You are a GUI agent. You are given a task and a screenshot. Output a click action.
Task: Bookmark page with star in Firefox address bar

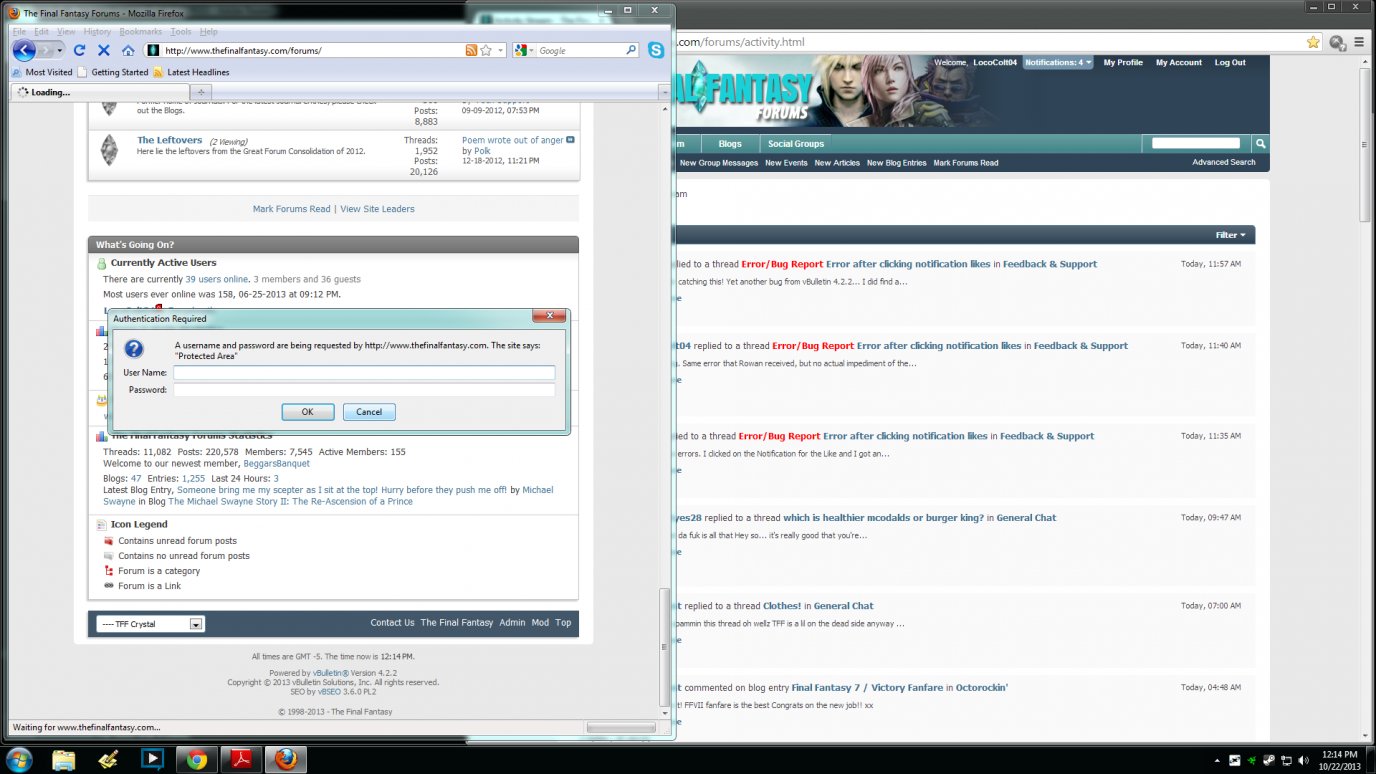[486, 50]
